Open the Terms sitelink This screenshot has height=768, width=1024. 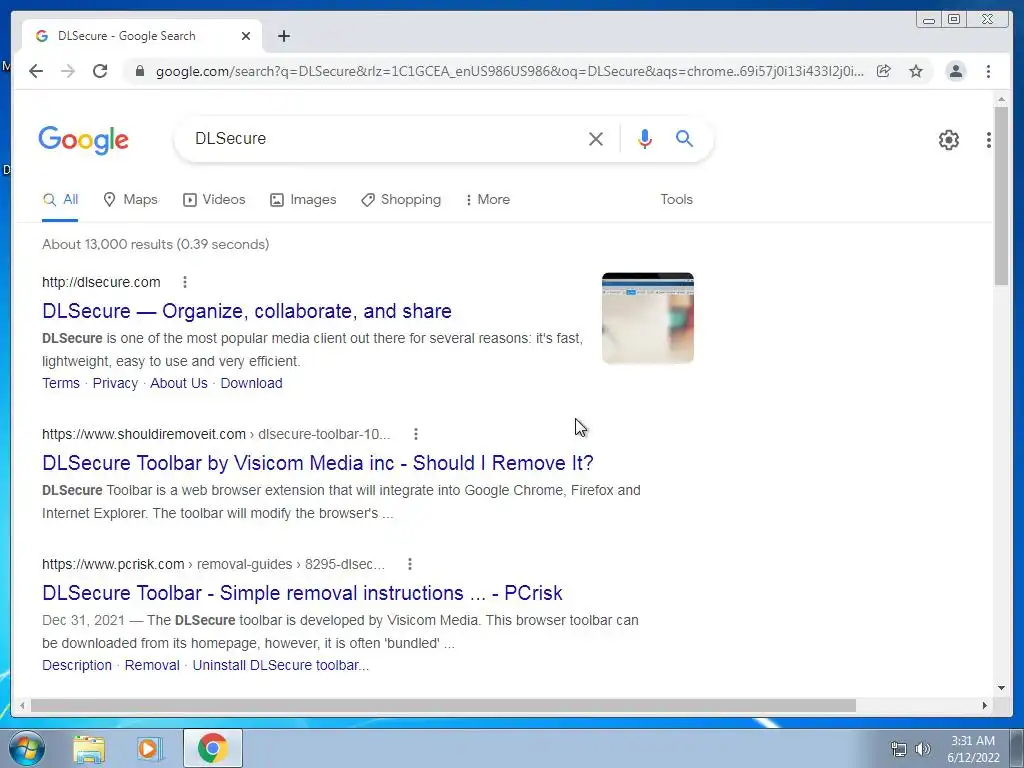(x=61, y=383)
